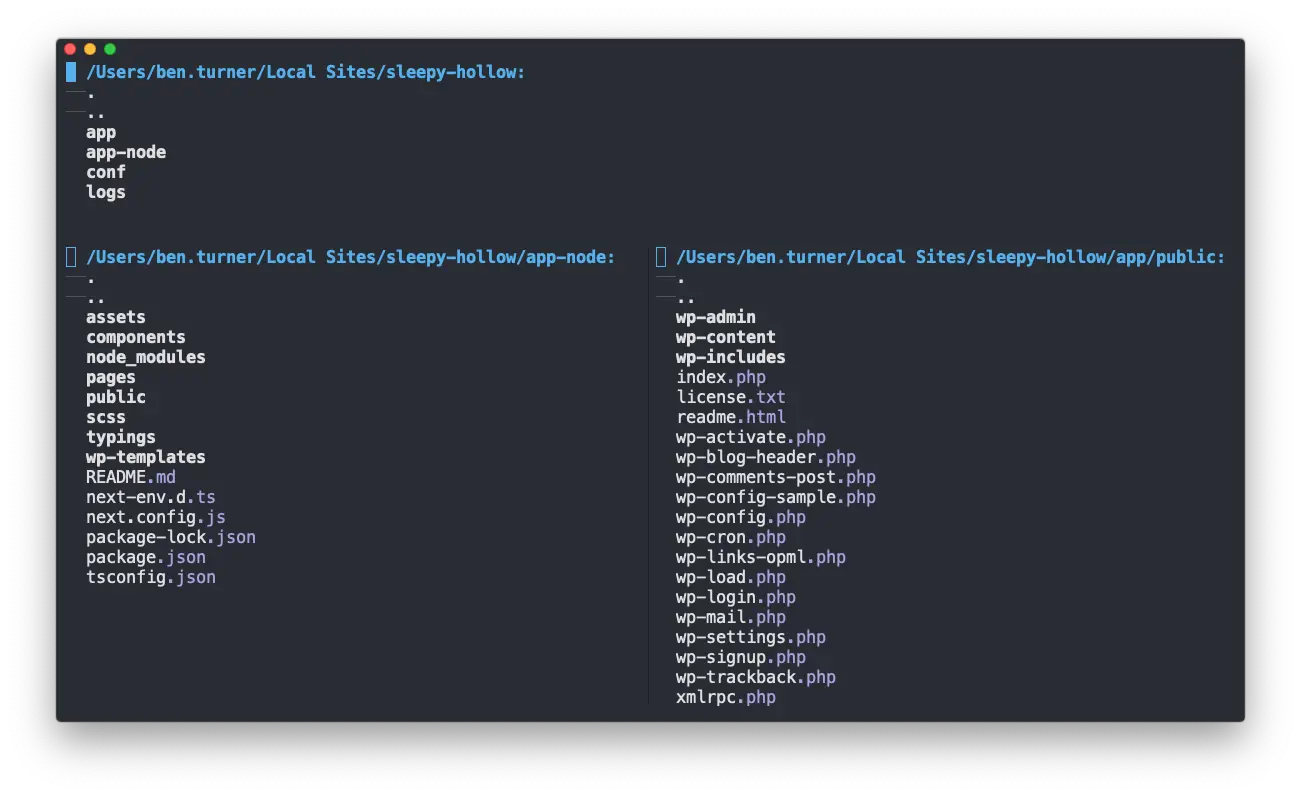The width and height of the screenshot is (1301, 796).
Task: Open the app-node directory in top pane
Action: [x=126, y=152]
